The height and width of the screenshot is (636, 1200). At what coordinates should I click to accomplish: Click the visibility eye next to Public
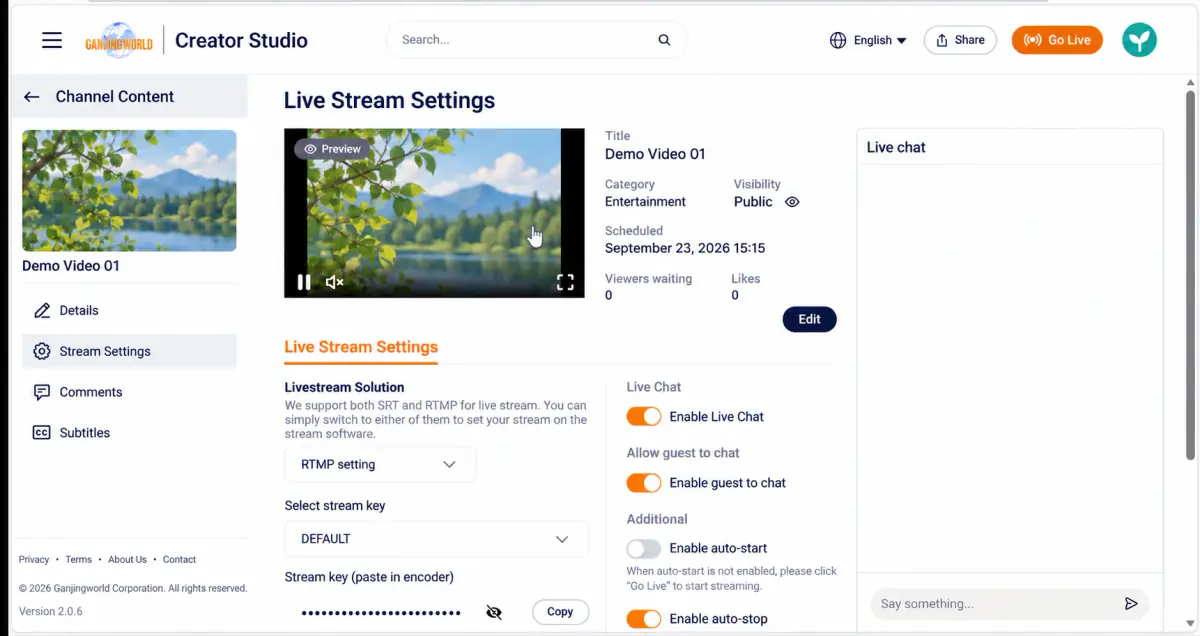click(x=792, y=202)
